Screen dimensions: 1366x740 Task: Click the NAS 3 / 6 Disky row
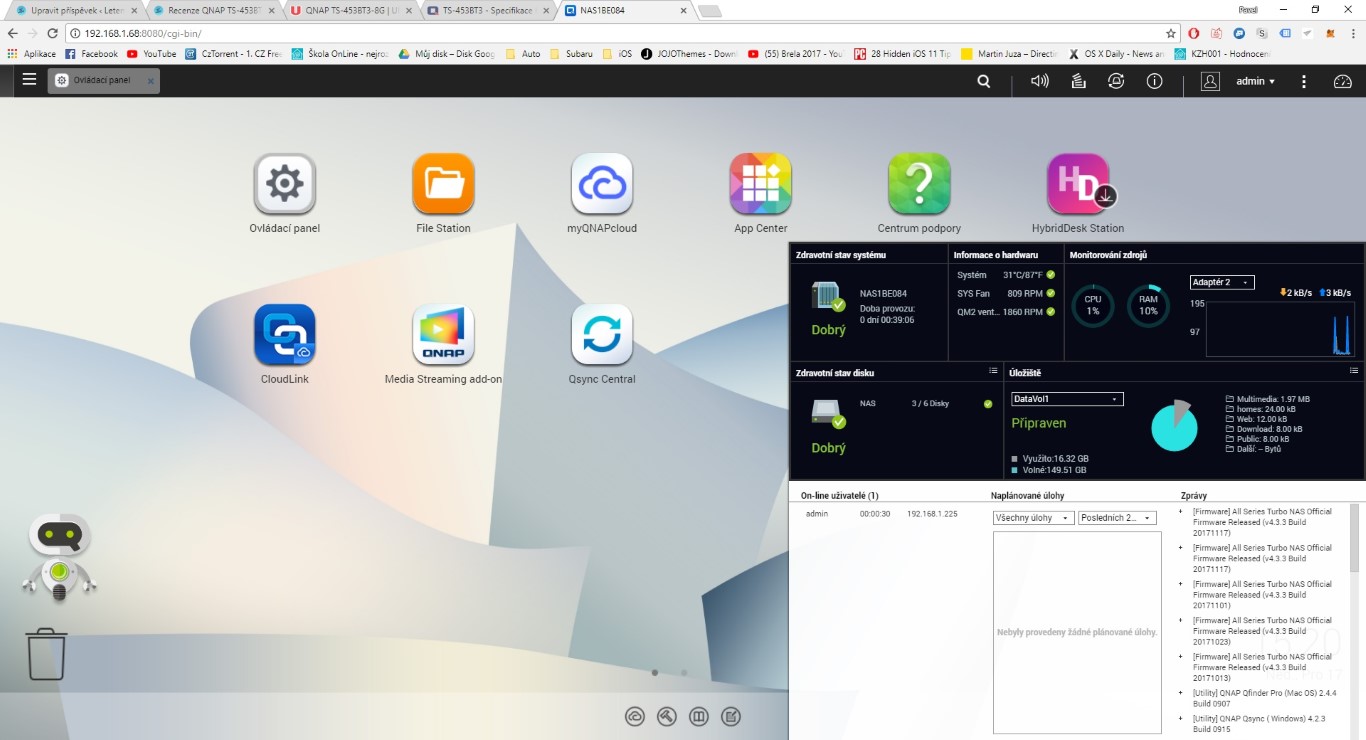click(926, 404)
